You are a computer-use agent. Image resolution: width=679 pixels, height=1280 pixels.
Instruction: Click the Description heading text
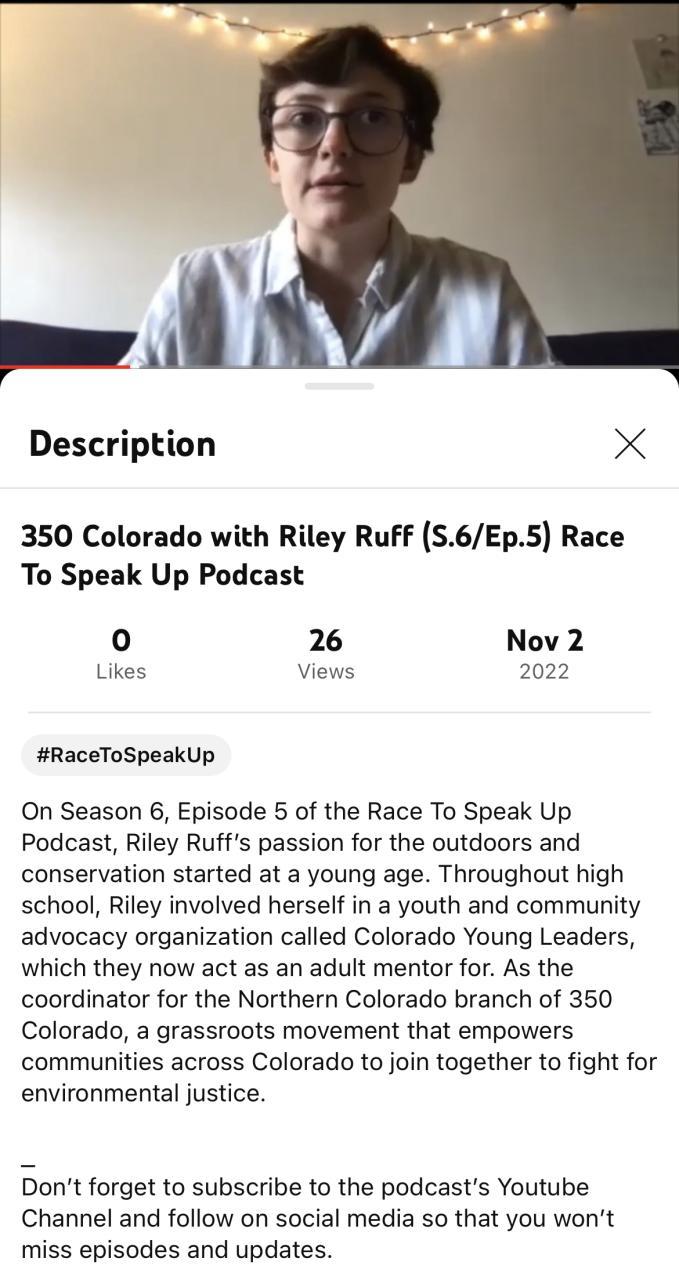coord(122,444)
